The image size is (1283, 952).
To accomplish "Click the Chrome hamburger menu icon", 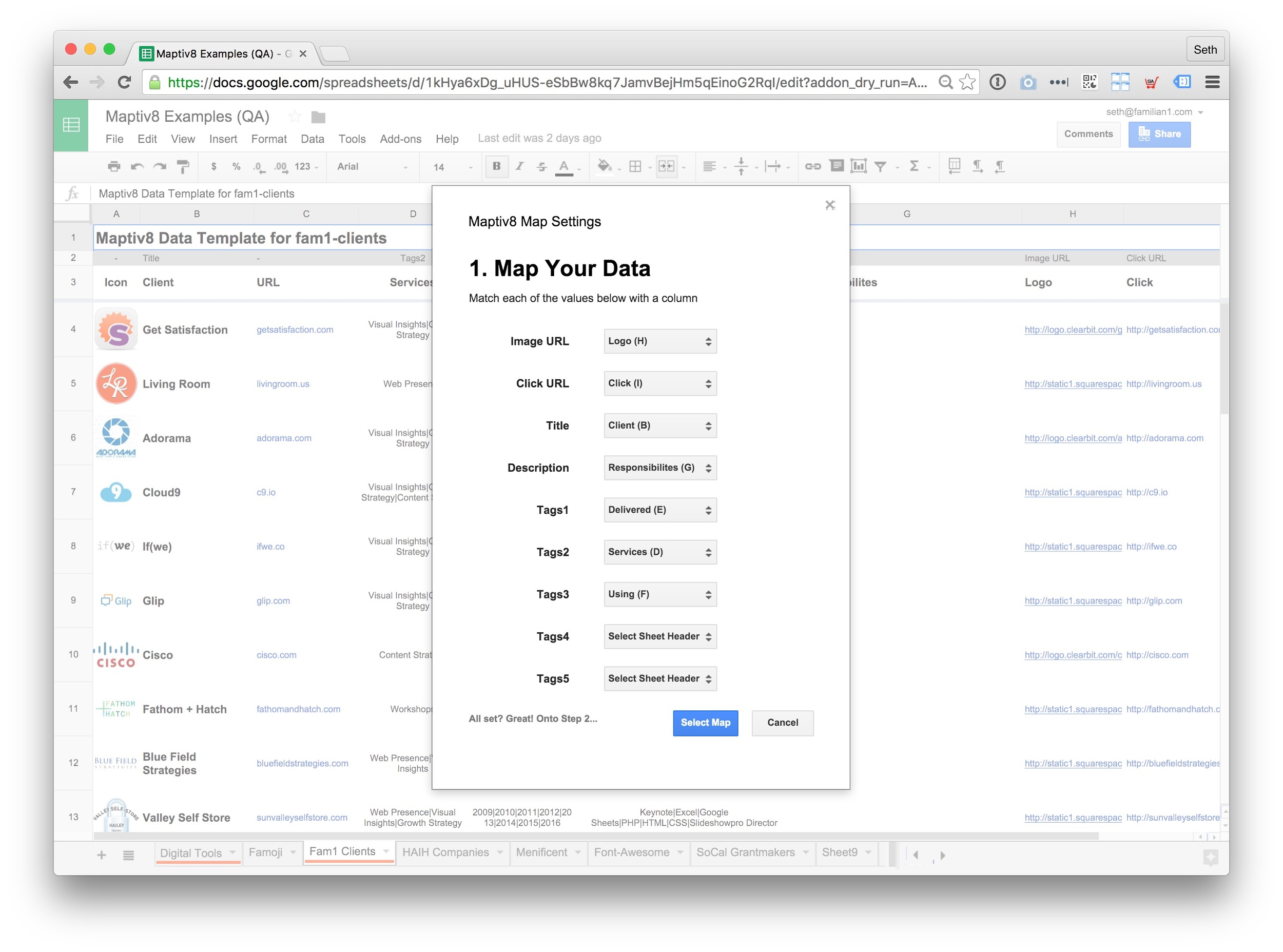I will pyautogui.click(x=1212, y=83).
